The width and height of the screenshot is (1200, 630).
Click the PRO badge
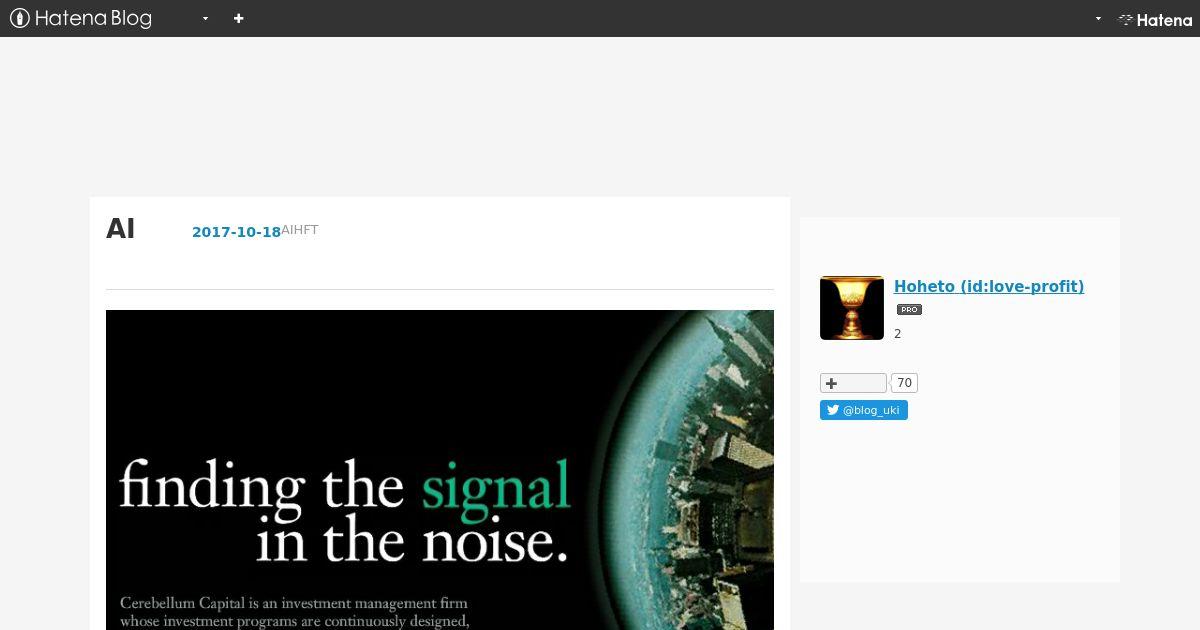[909, 310]
